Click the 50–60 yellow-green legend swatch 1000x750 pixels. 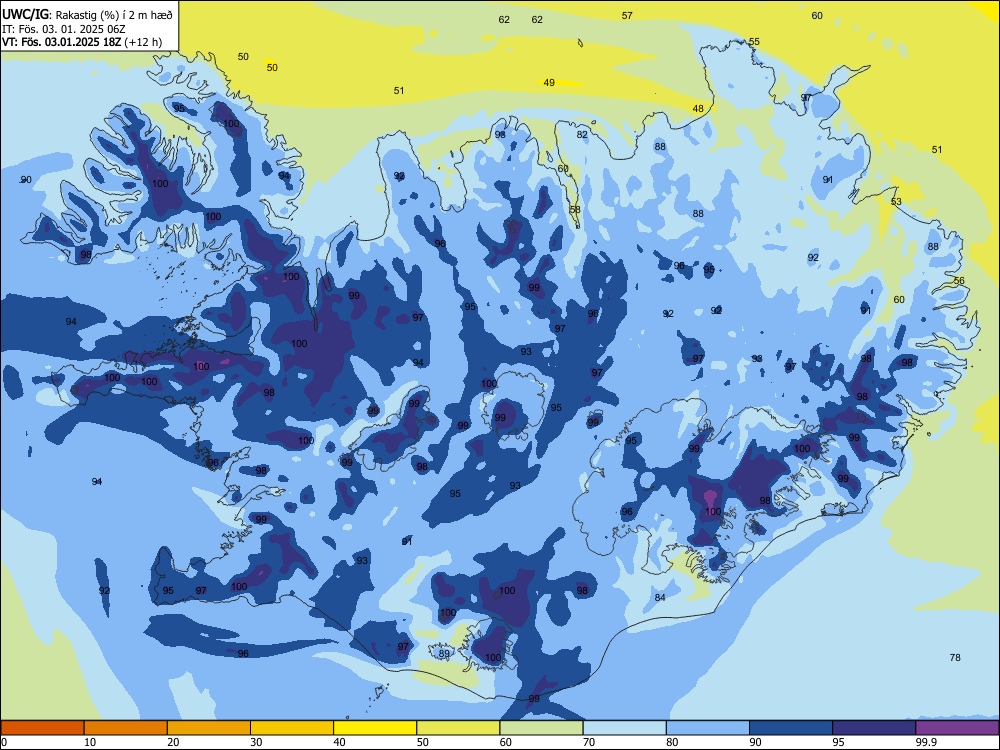coord(458,728)
